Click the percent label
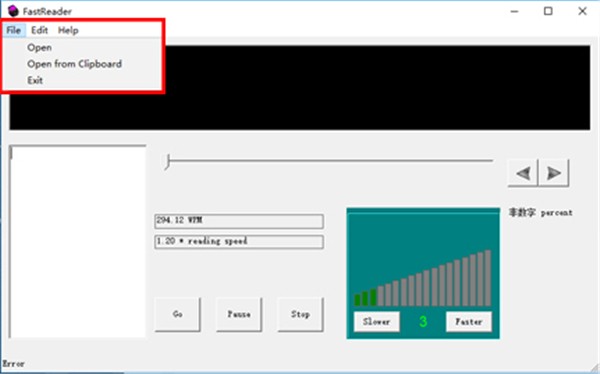This screenshot has width=600, height=374. (540, 212)
